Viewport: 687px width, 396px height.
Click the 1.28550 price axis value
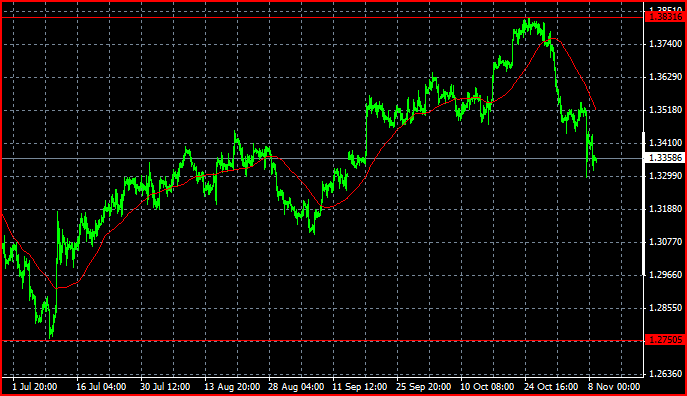666,308
